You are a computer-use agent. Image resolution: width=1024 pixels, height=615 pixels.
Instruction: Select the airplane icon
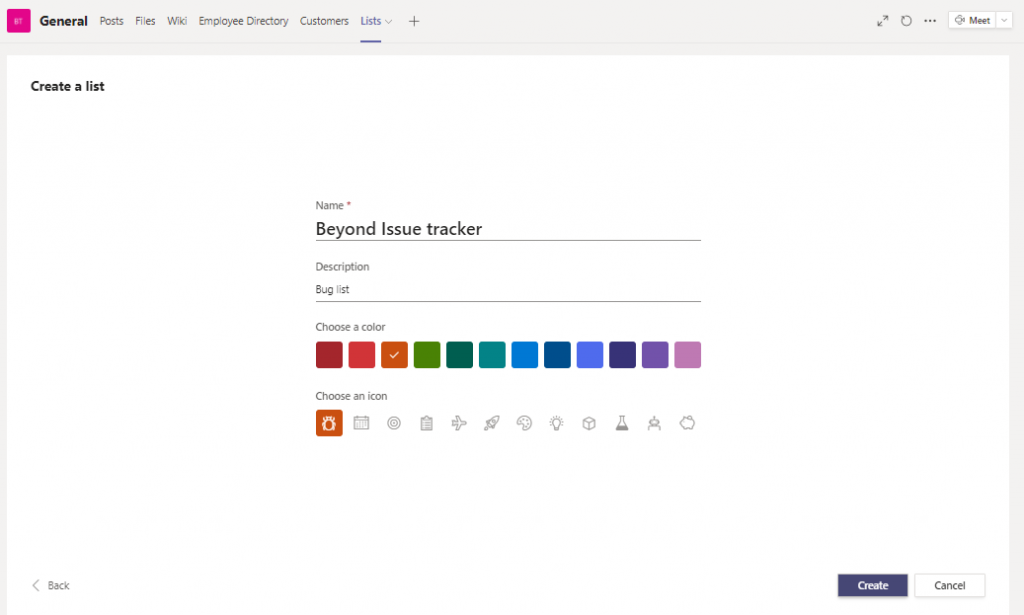pyautogui.click(x=459, y=423)
